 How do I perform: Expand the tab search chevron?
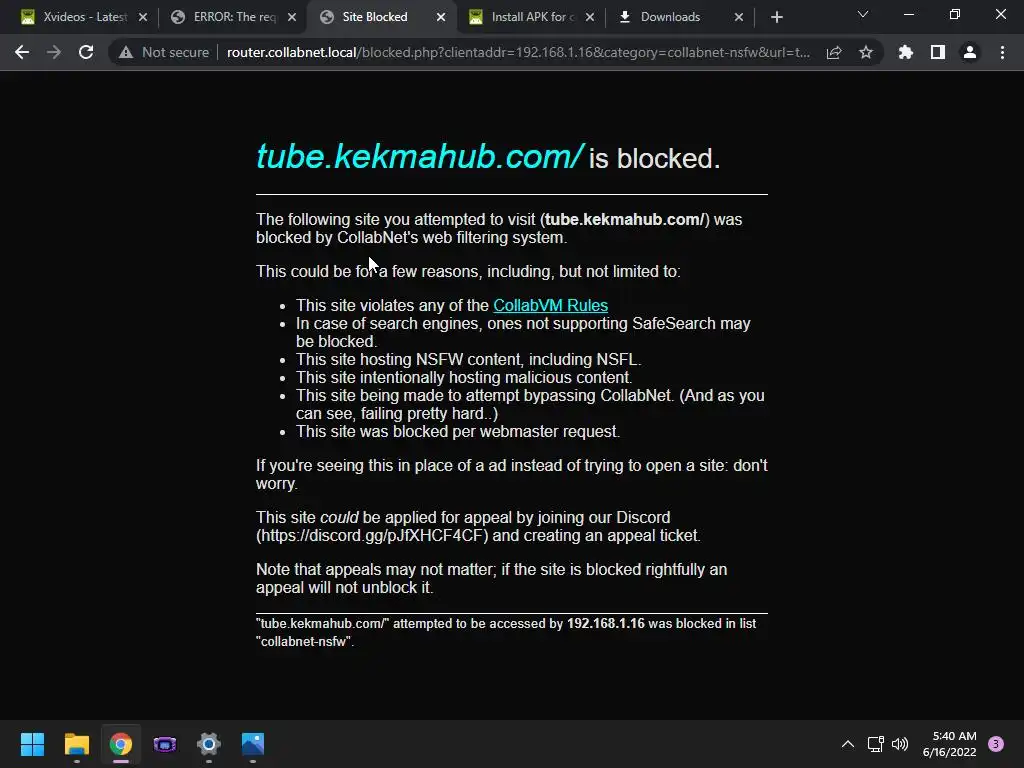click(x=863, y=14)
